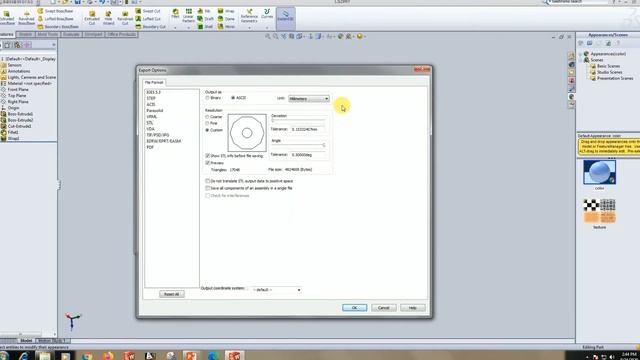This screenshot has width=640, height=360.
Task: Click the Mirror feature icon
Action: click(x=220, y=27)
